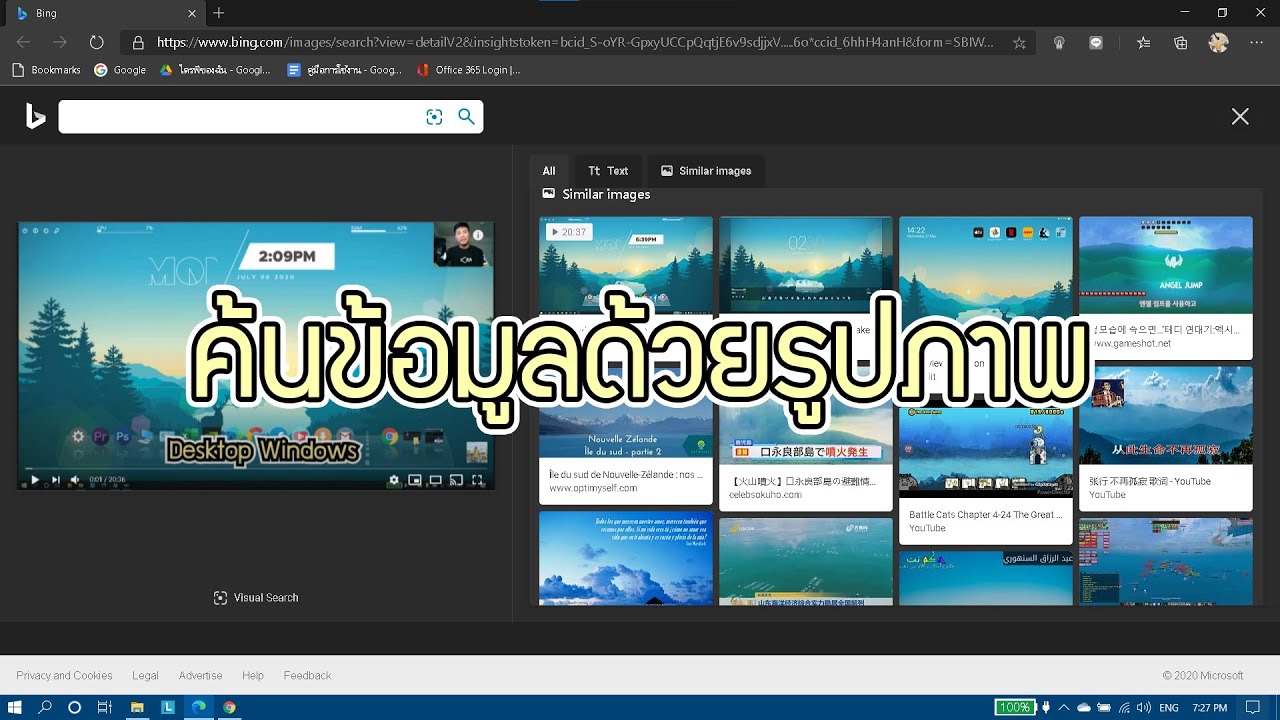
Task: Open the Windows notification center
Action: 1253,707
